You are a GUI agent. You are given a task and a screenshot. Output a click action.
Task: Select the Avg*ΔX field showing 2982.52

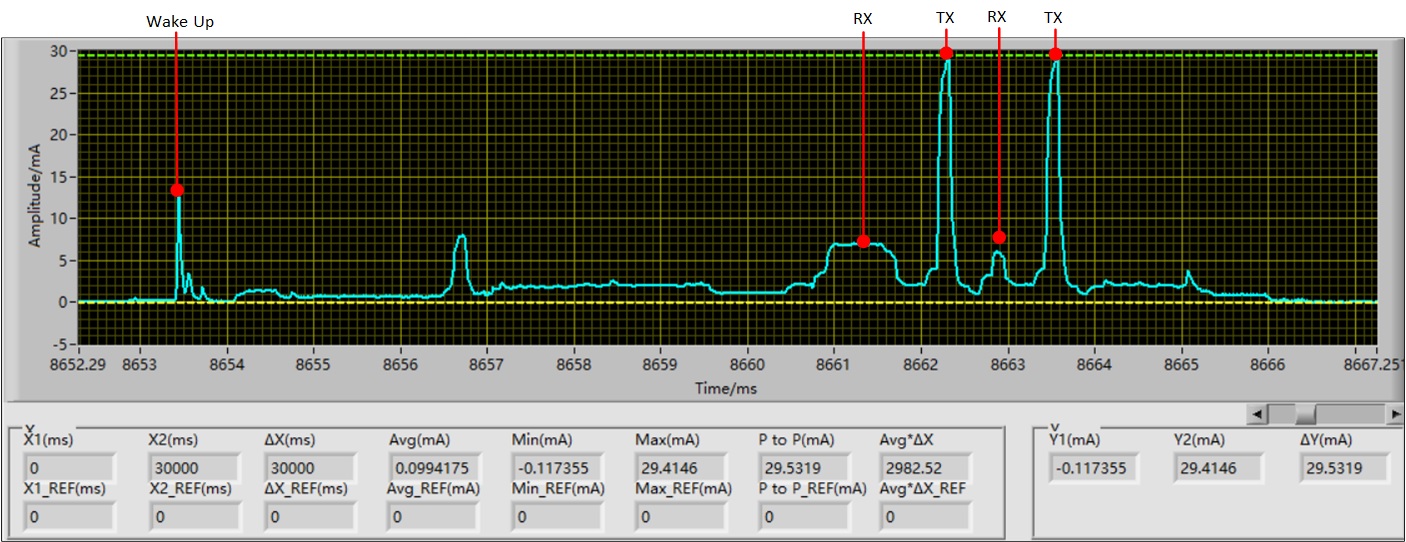tap(925, 468)
